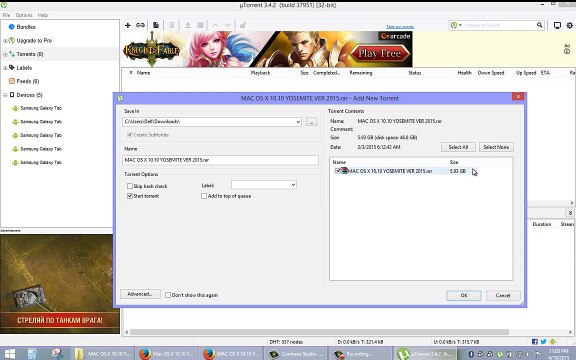Toggle Don't show this again checkbox
The image size is (576, 360).
pos(168,295)
